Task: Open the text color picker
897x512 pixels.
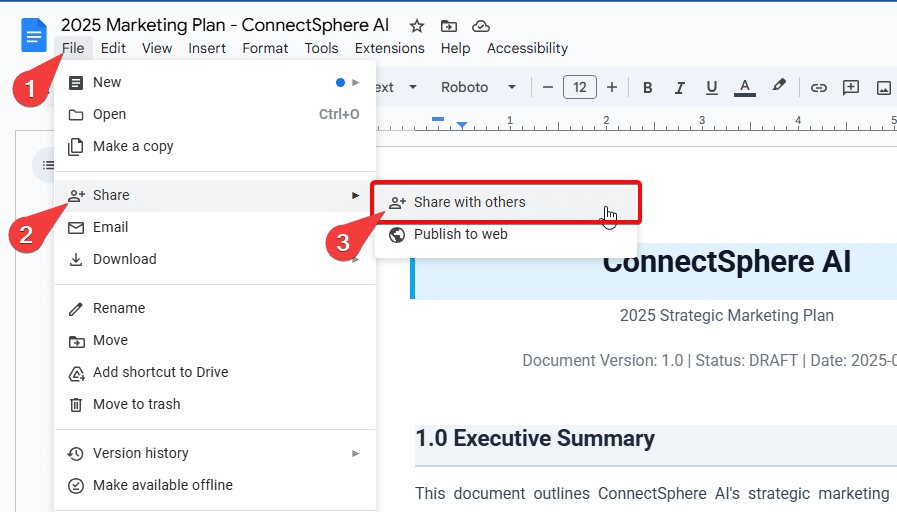Action: [744, 88]
